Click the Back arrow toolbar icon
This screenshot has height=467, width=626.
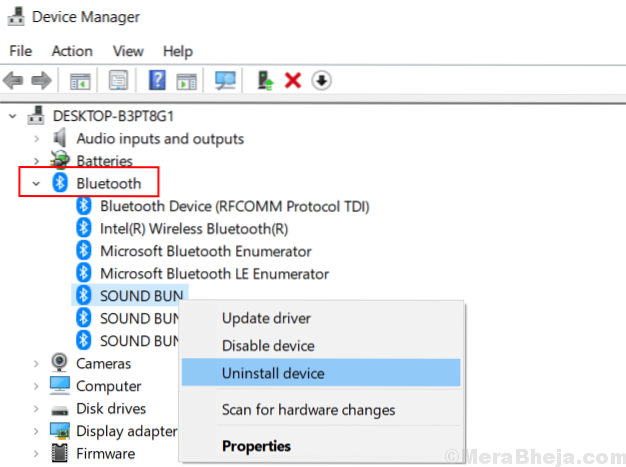coord(16,81)
